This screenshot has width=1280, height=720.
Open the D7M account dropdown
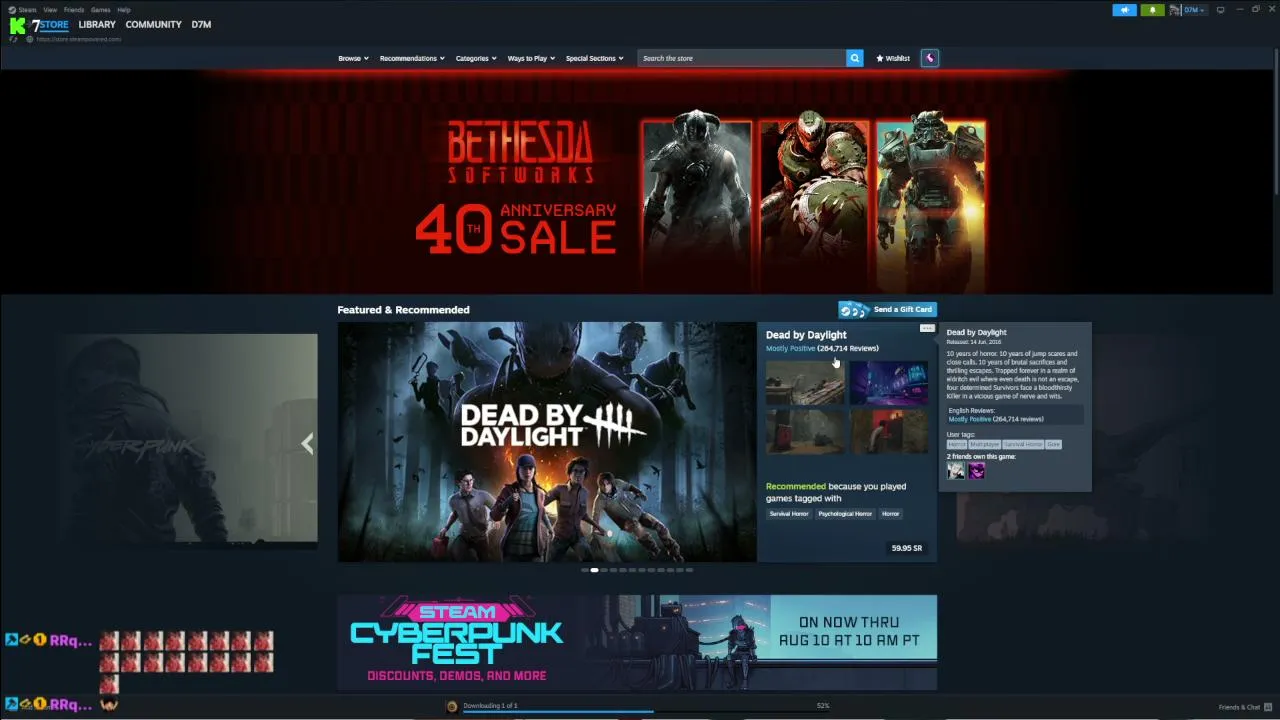click(1194, 10)
